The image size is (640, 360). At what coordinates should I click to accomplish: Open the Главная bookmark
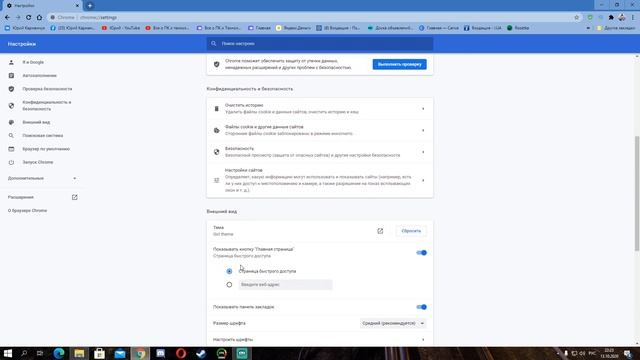click(259, 28)
